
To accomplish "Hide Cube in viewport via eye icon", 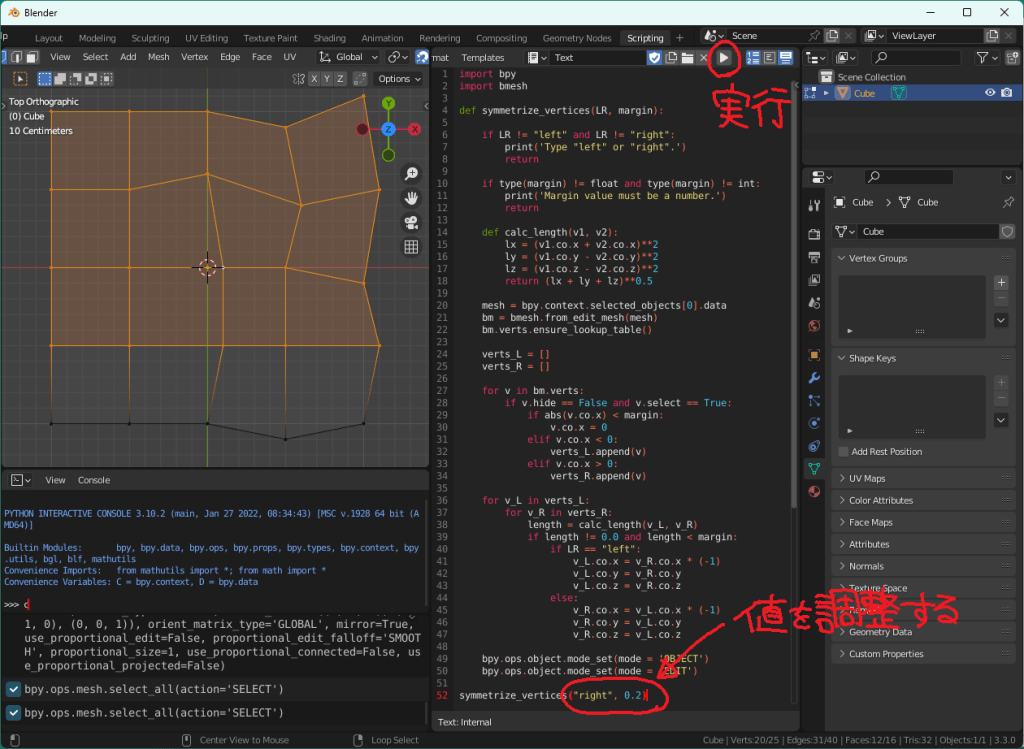I will (990, 93).
